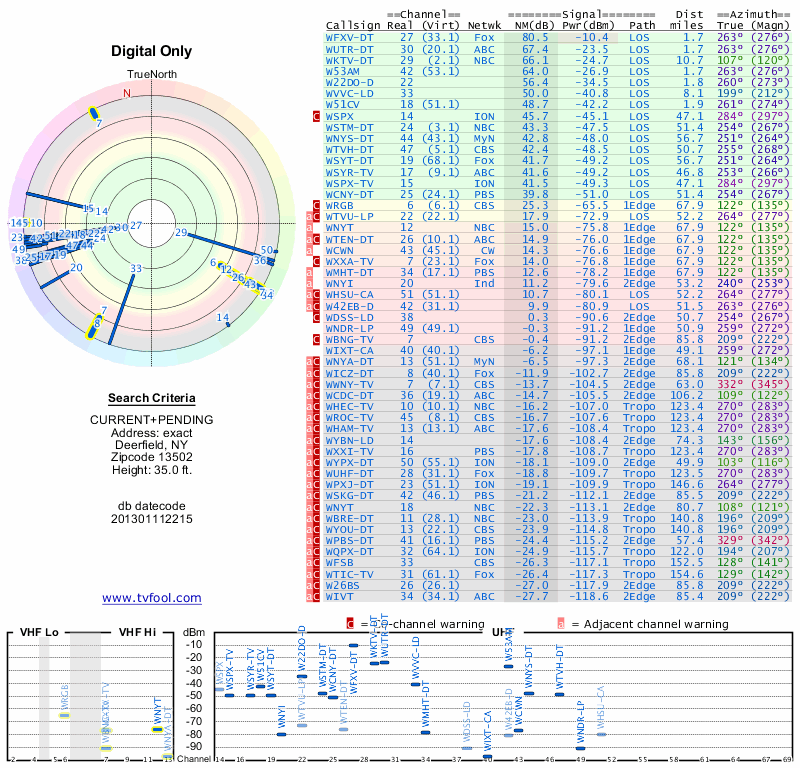Click the adjacent channel warning legend swatch
Screen dimensions: 800x768
pyautogui.click(x=561, y=624)
